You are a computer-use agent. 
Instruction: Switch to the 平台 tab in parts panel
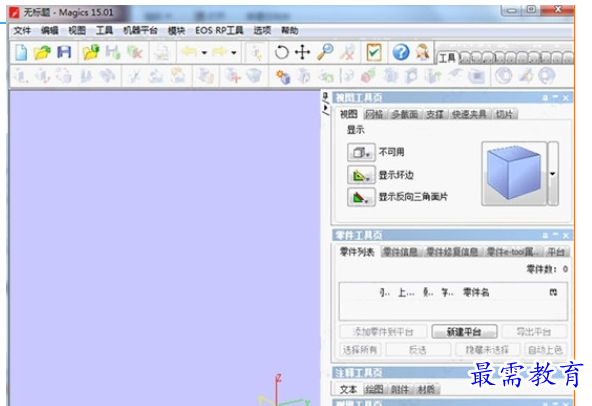tap(556, 252)
